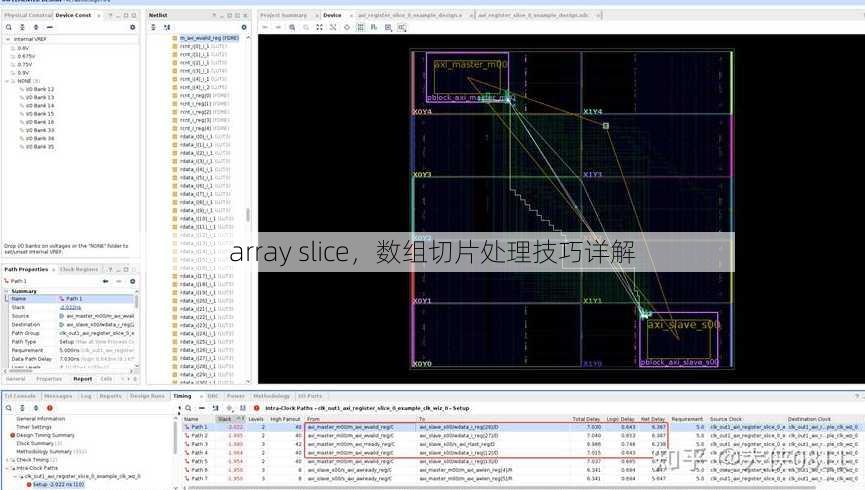Screen dimensions: 865x490
Task: Open the Project Summary tab
Action: 284,15
